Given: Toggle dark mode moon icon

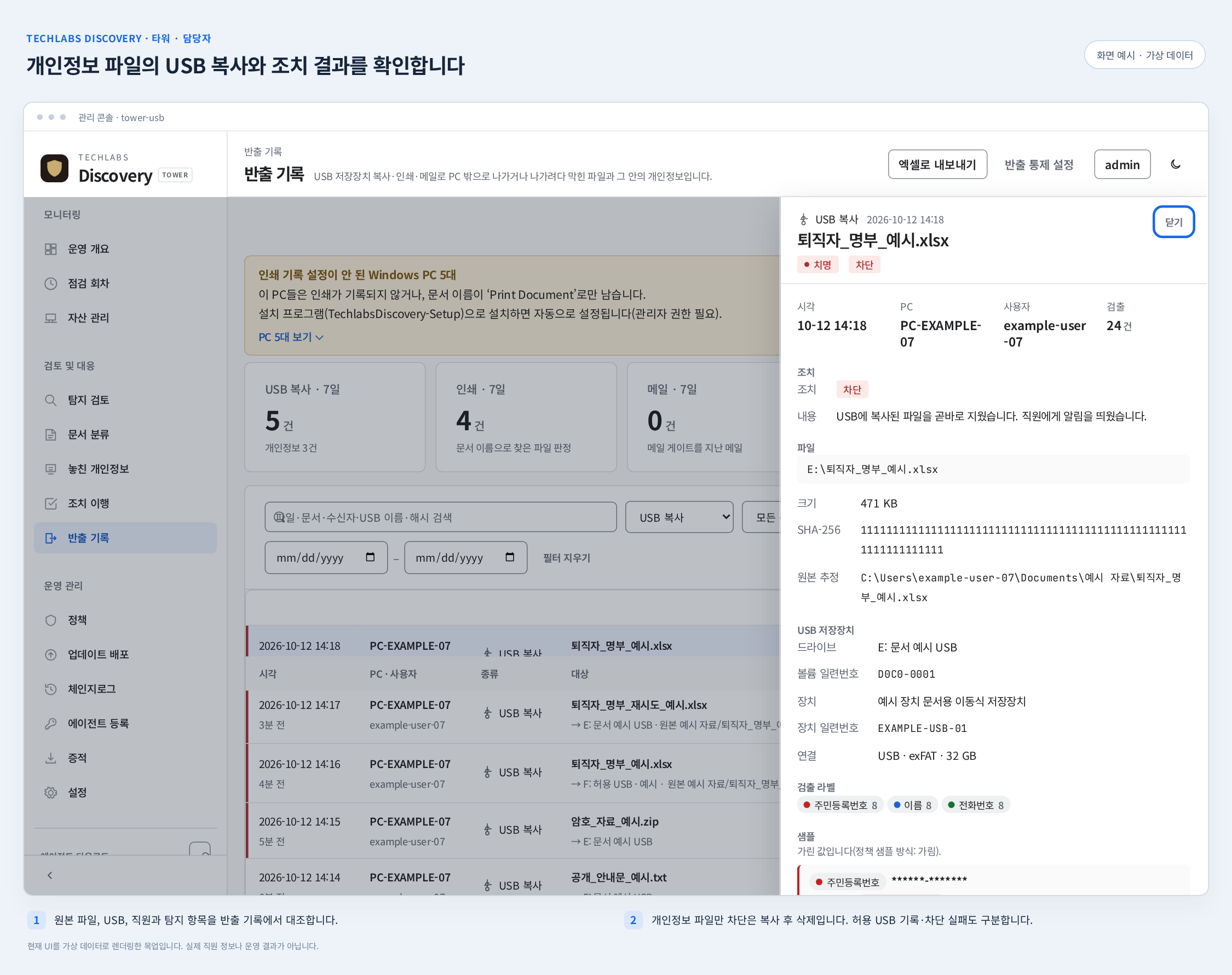Looking at the screenshot, I should pos(1176,164).
